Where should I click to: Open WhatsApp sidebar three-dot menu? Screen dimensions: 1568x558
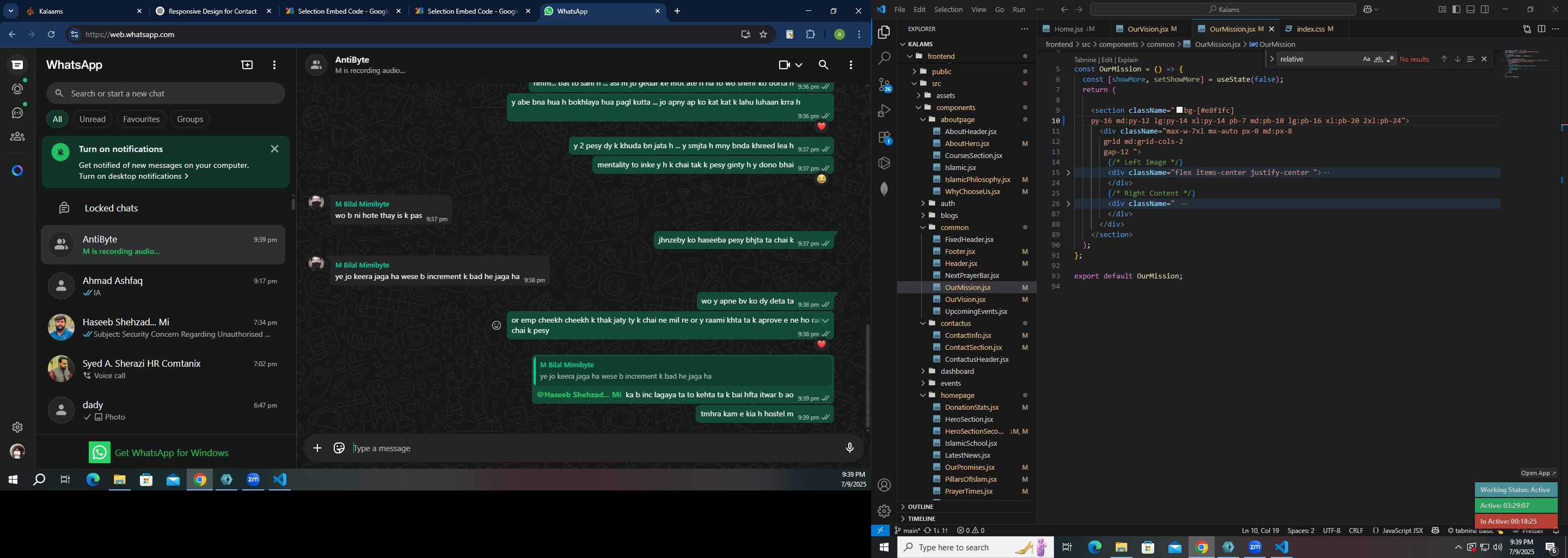[x=274, y=64]
